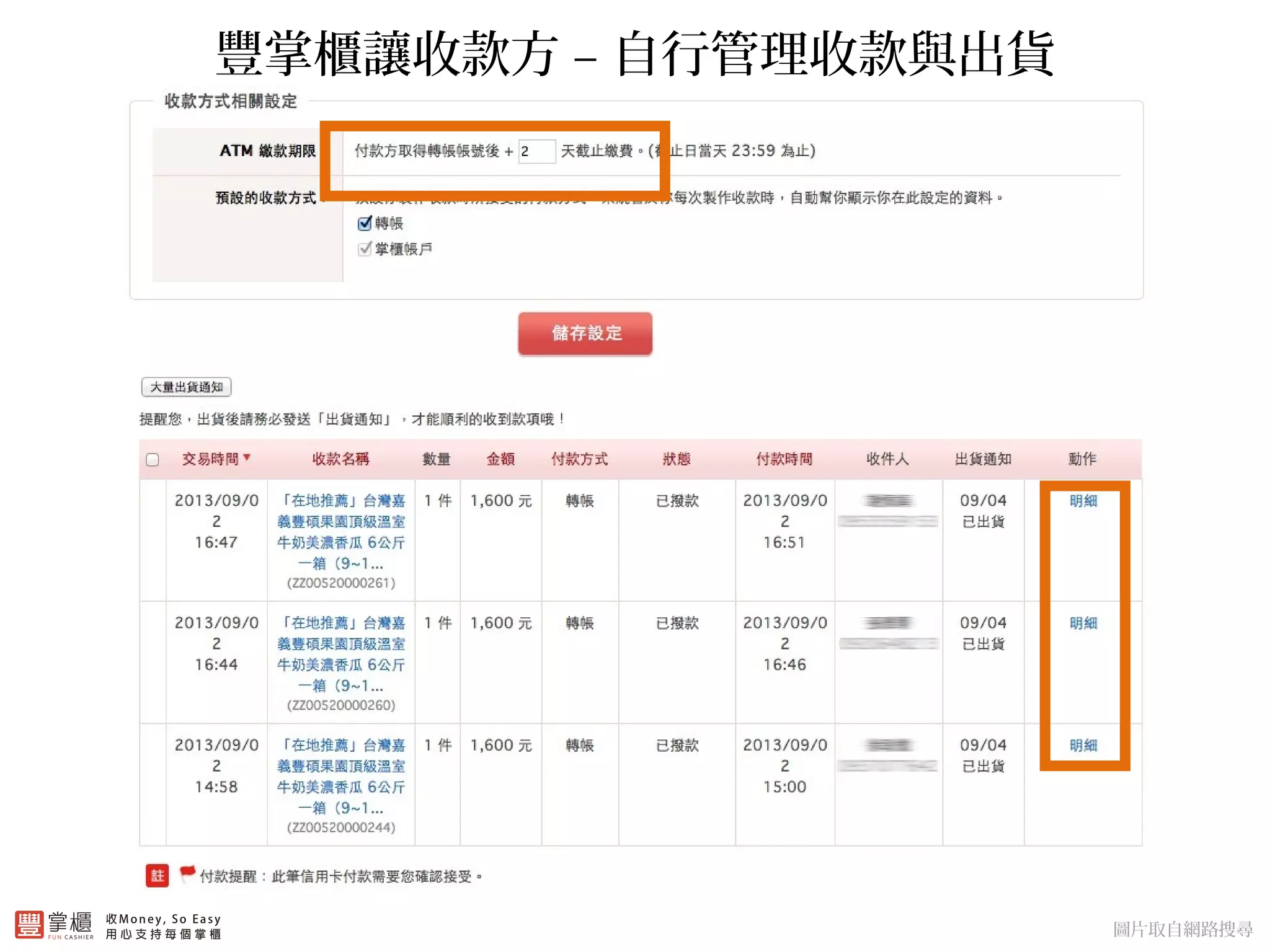Screen dimensions: 1270x952
Task: Click the 數量 column header
Action: tap(437, 459)
